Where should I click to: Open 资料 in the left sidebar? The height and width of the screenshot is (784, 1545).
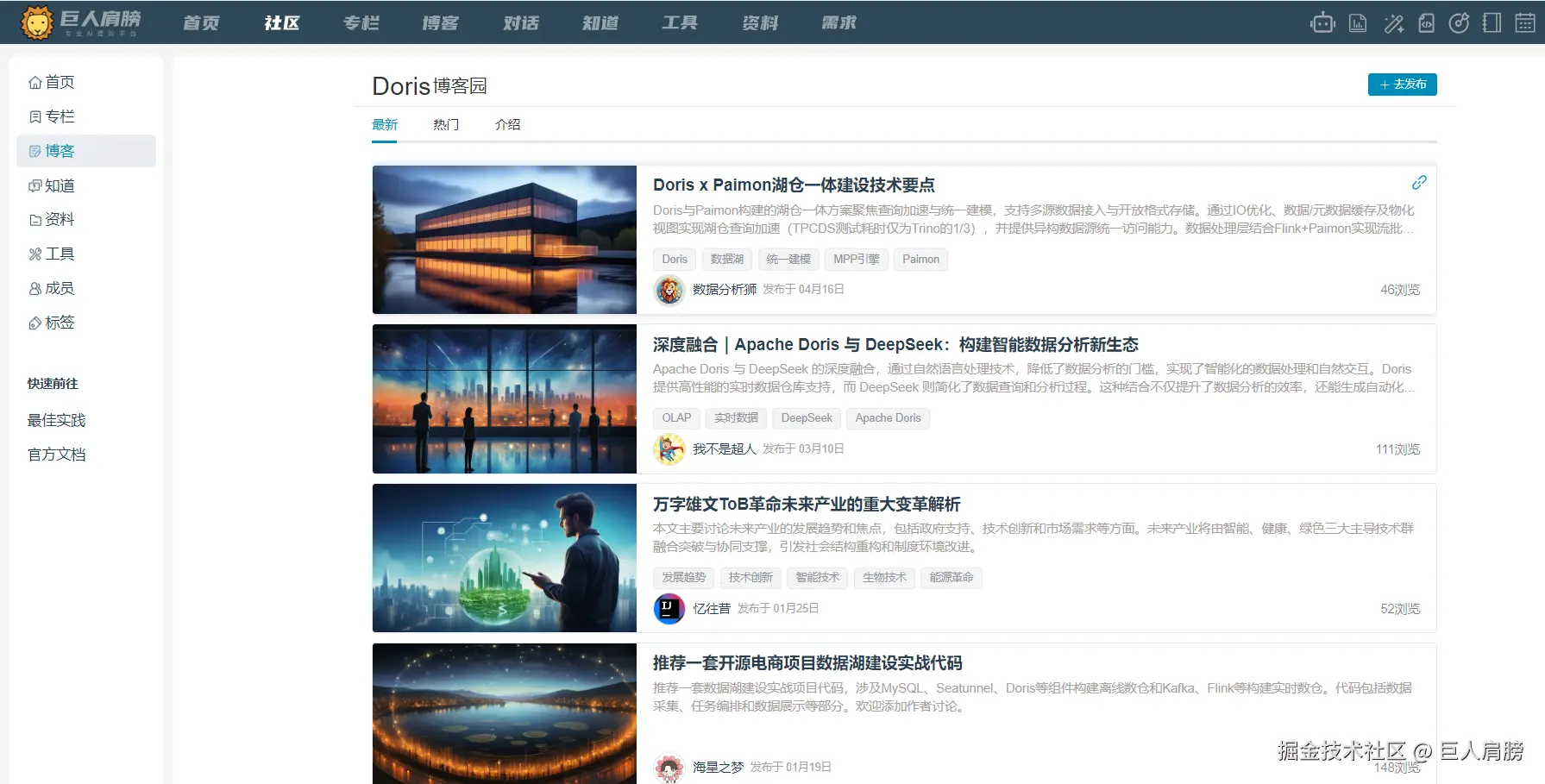(52, 219)
